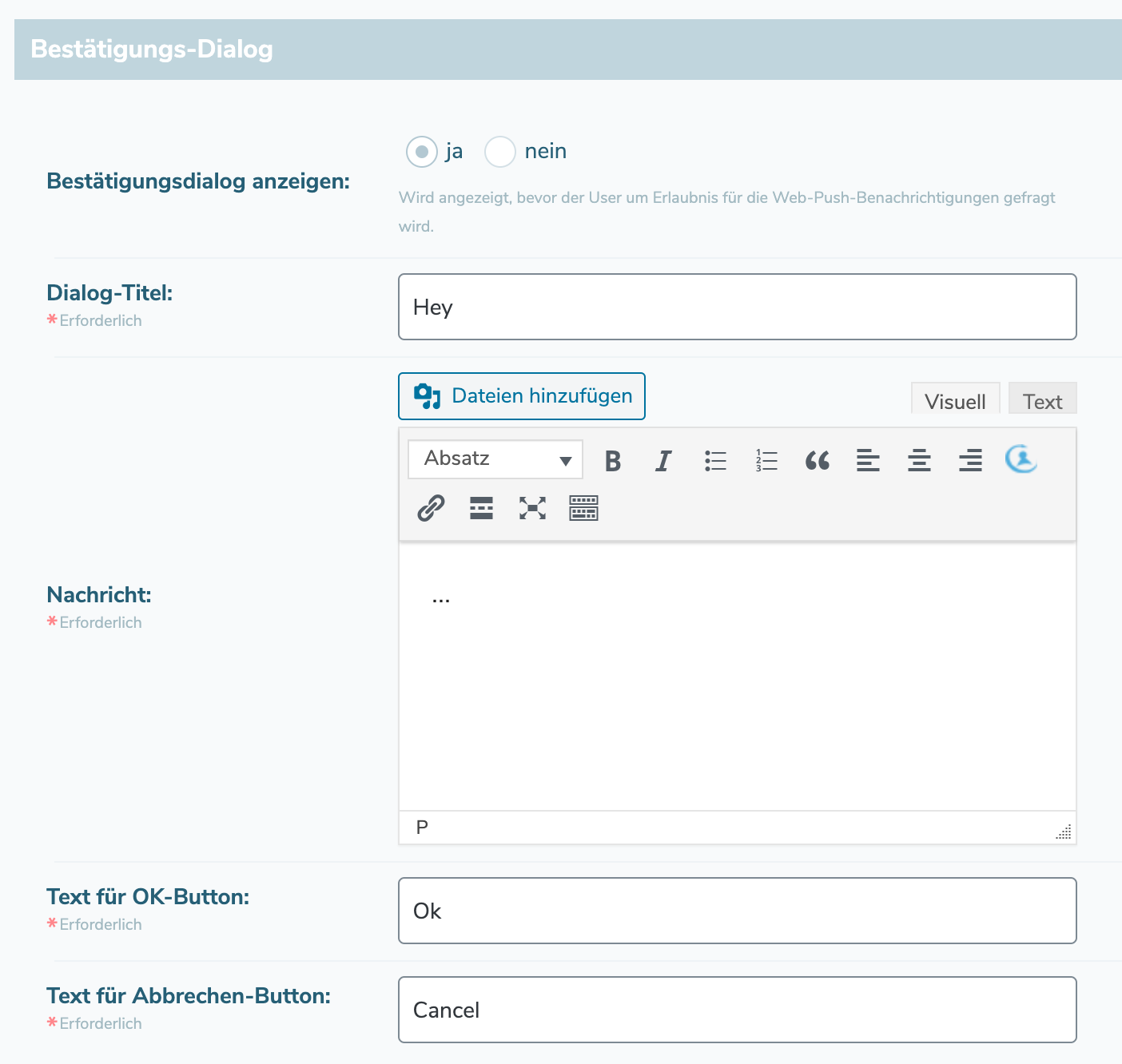
Task: Select the 'nein' radio option
Action: [x=500, y=152]
